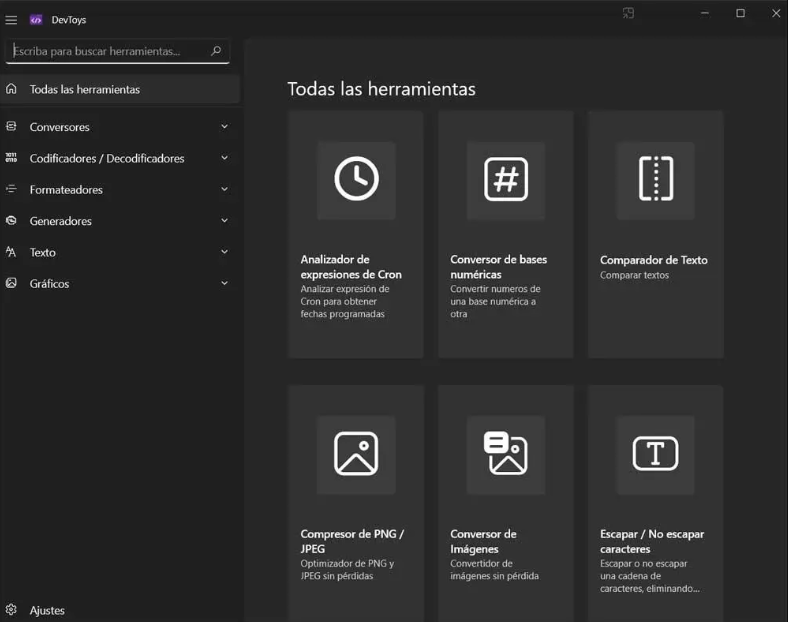This screenshot has height=622, width=788.
Task: Open the Formateadores menu item
Action: pyautogui.click(x=66, y=190)
